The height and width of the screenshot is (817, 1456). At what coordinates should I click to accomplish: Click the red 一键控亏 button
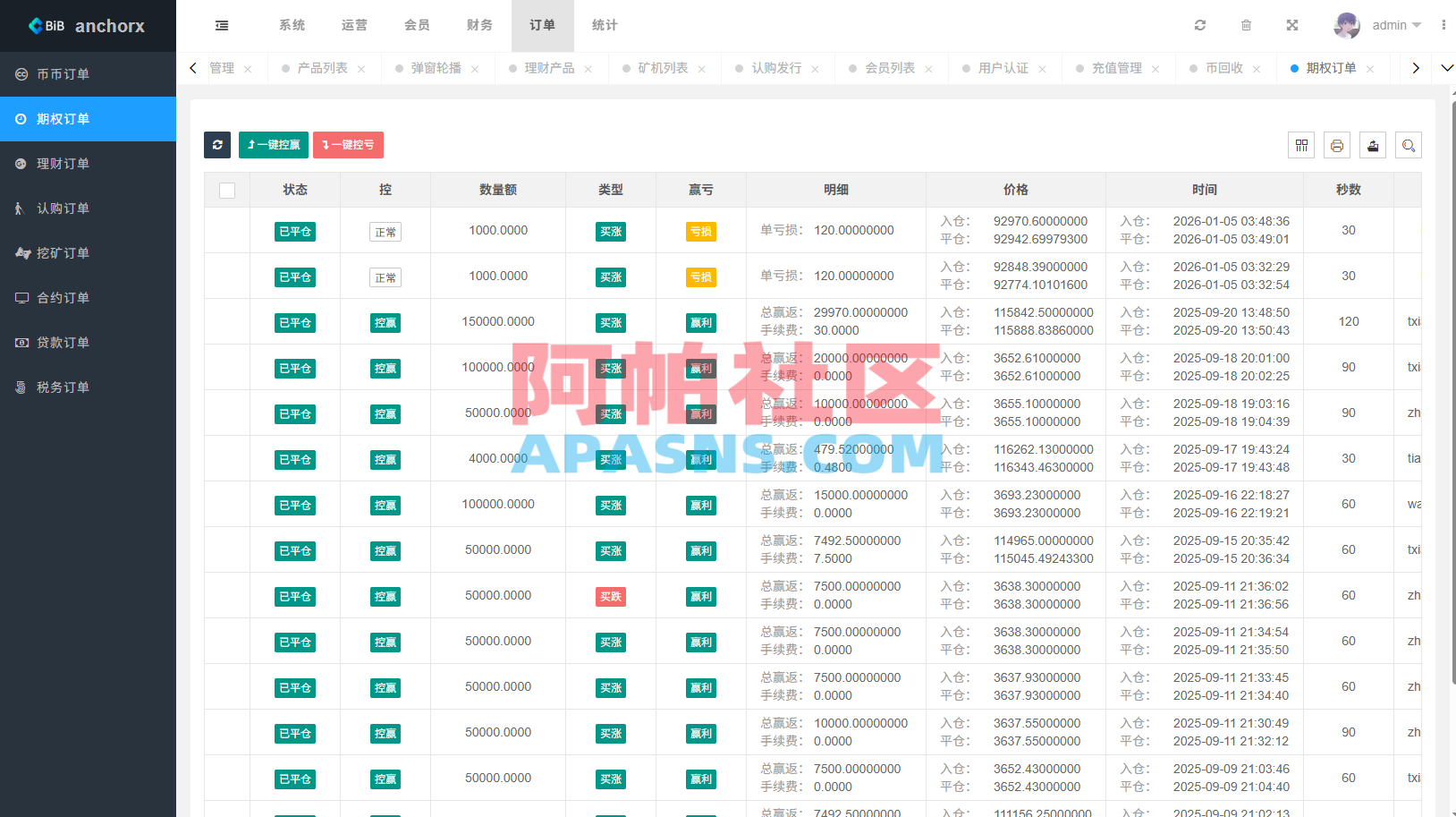[348, 145]
